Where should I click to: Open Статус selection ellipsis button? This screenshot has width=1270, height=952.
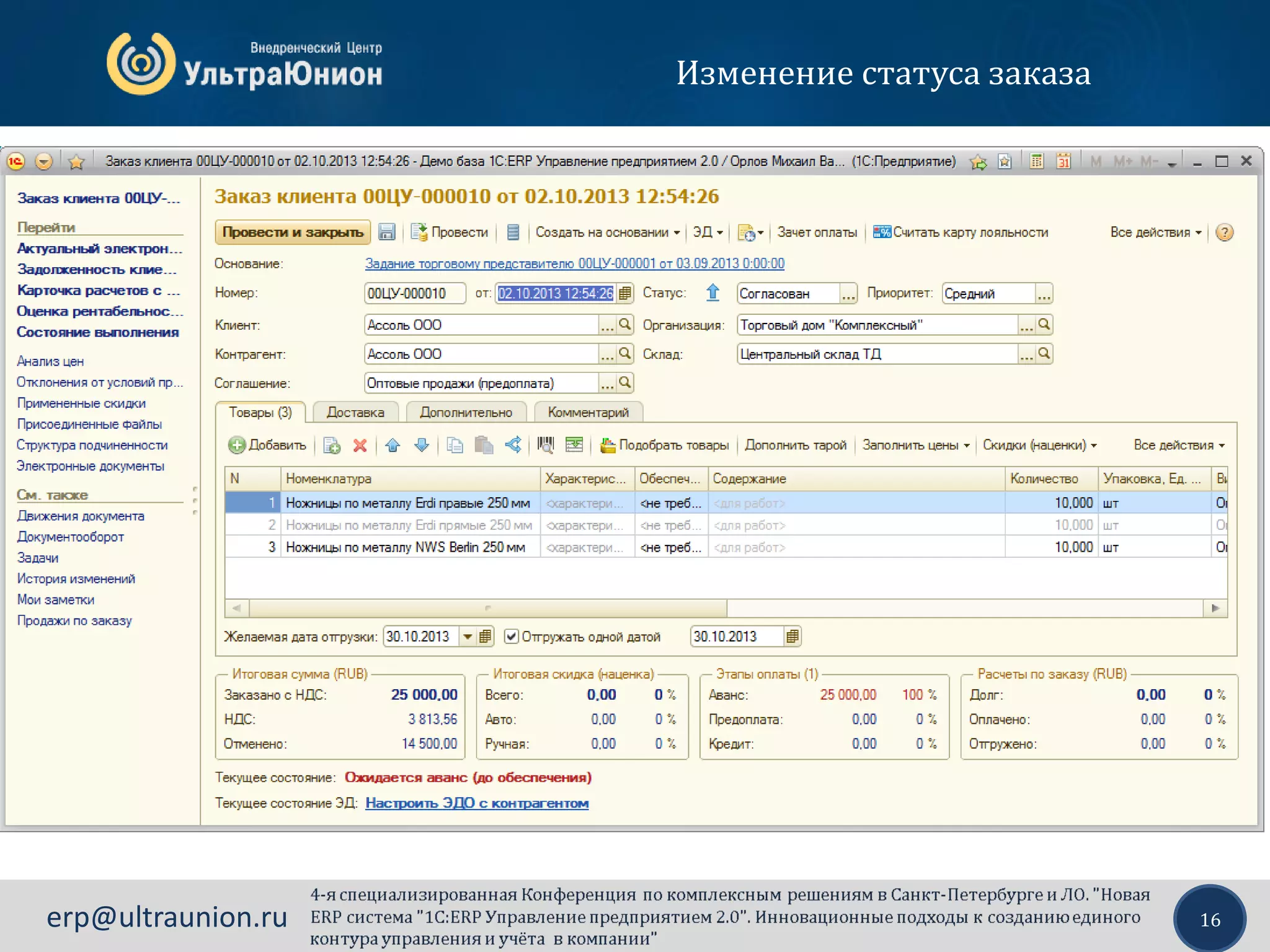pos(848,293)
